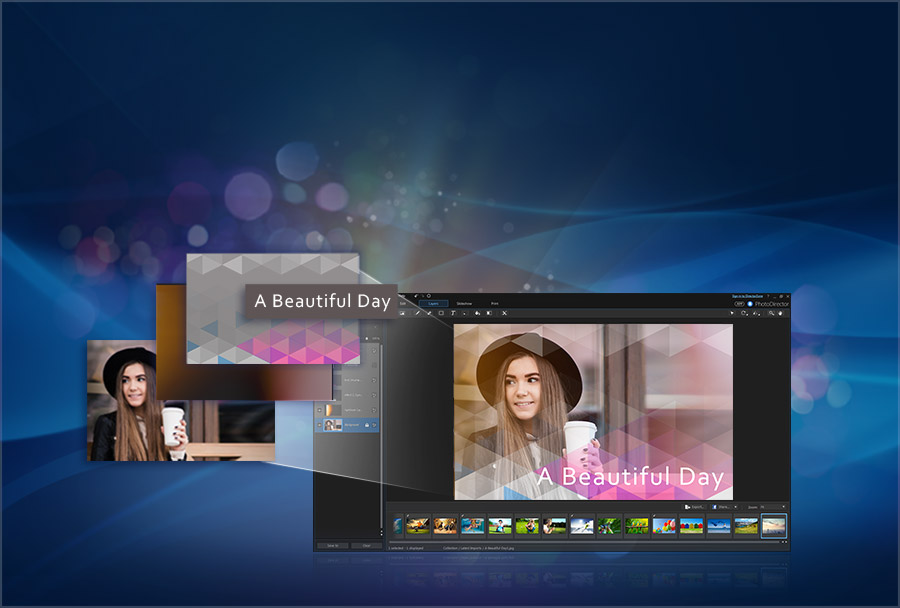Click the edited photo in canvas
Viewport: 900px width, 608px height.
593,412
